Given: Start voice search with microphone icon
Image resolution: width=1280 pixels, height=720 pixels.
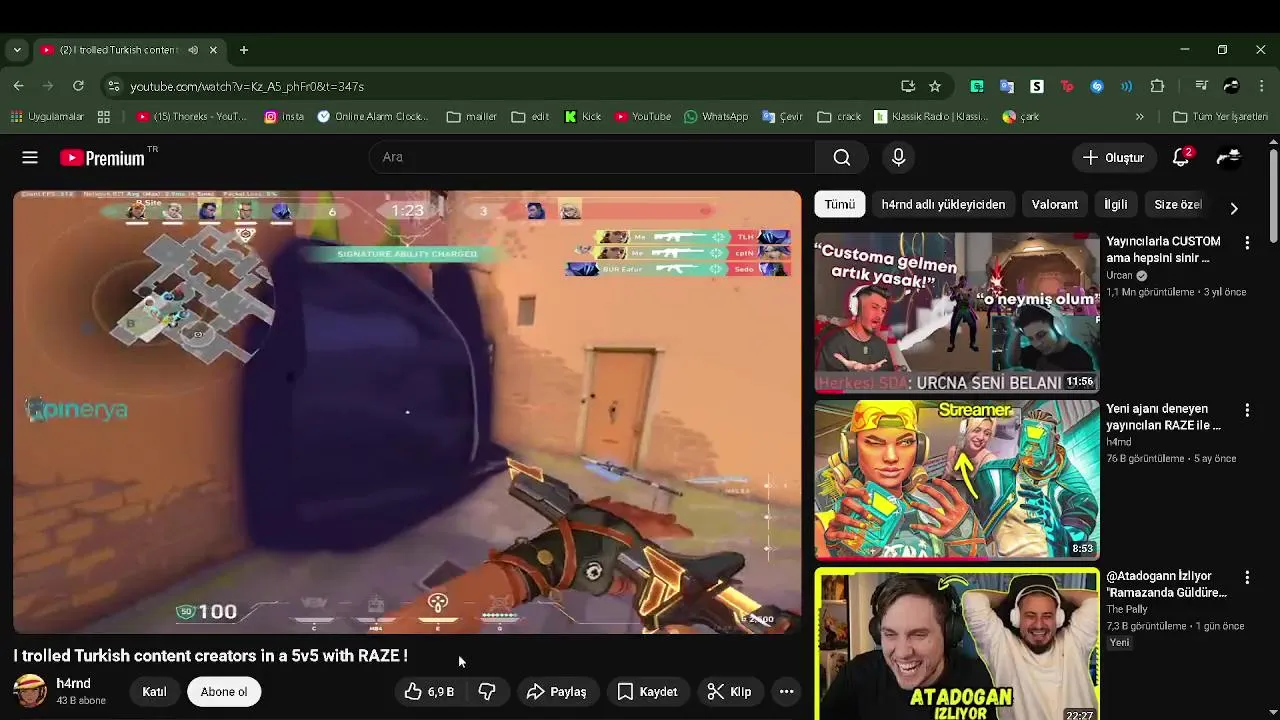Looking at the screenshot, I should click(898, 157).
